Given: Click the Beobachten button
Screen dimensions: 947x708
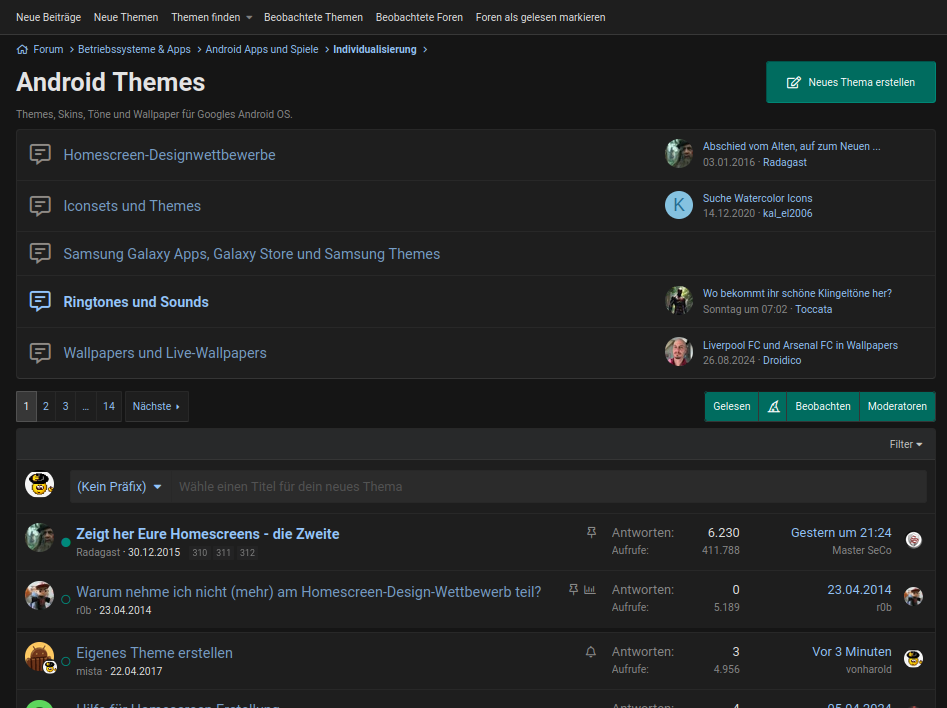Looking at the screenshot, I should (823, 407).
